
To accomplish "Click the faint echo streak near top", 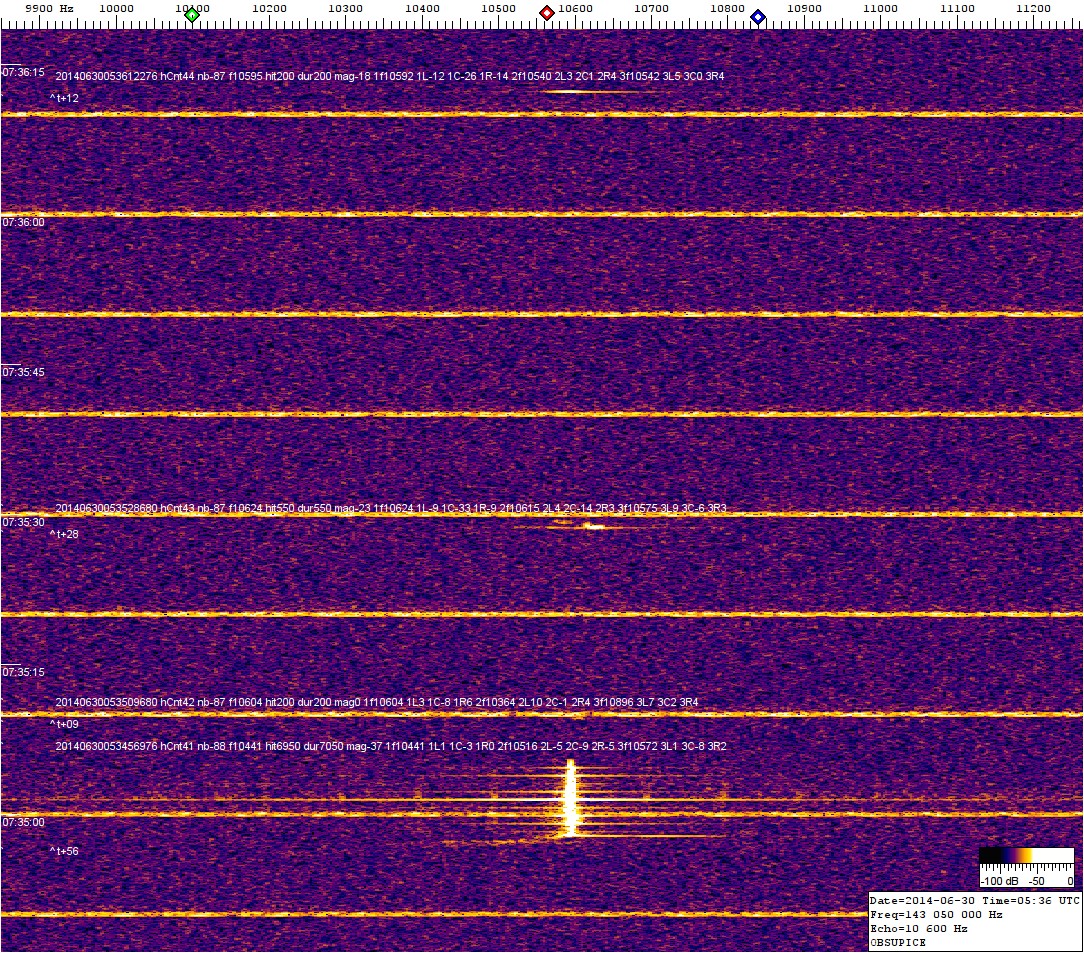I will click(x=580, y=92).
